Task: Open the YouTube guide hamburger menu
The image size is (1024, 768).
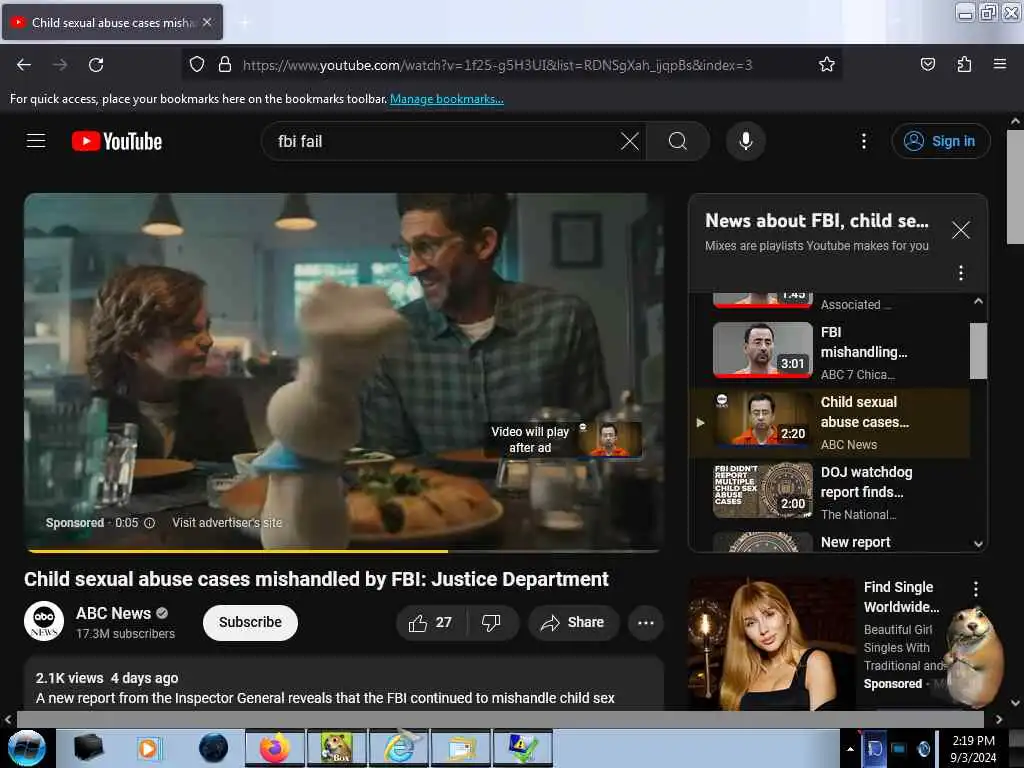Action: [36, 141]
